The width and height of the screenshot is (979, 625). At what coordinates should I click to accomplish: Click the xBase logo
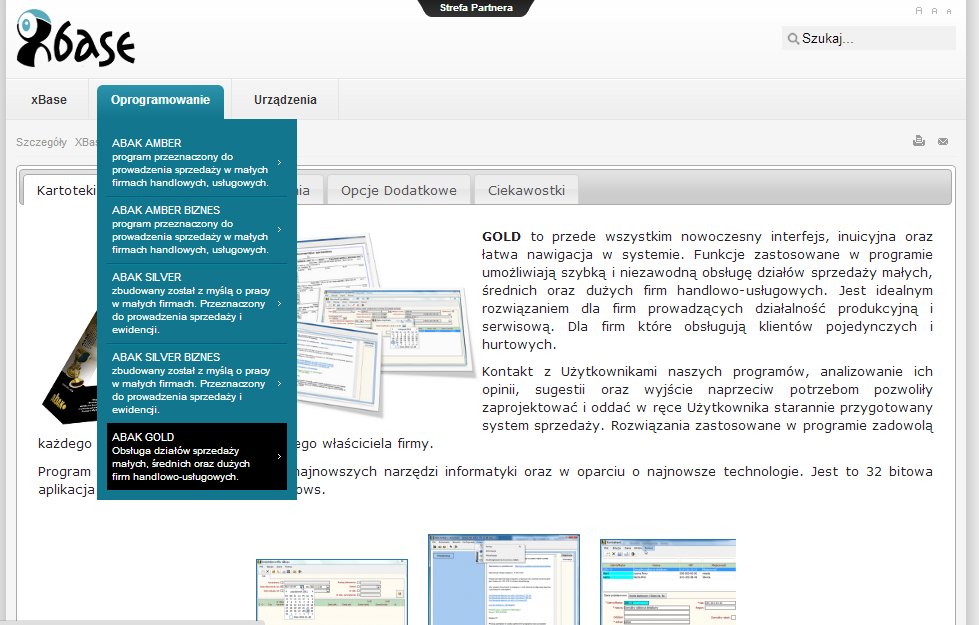pyautogui.click(x=76, y=38)
